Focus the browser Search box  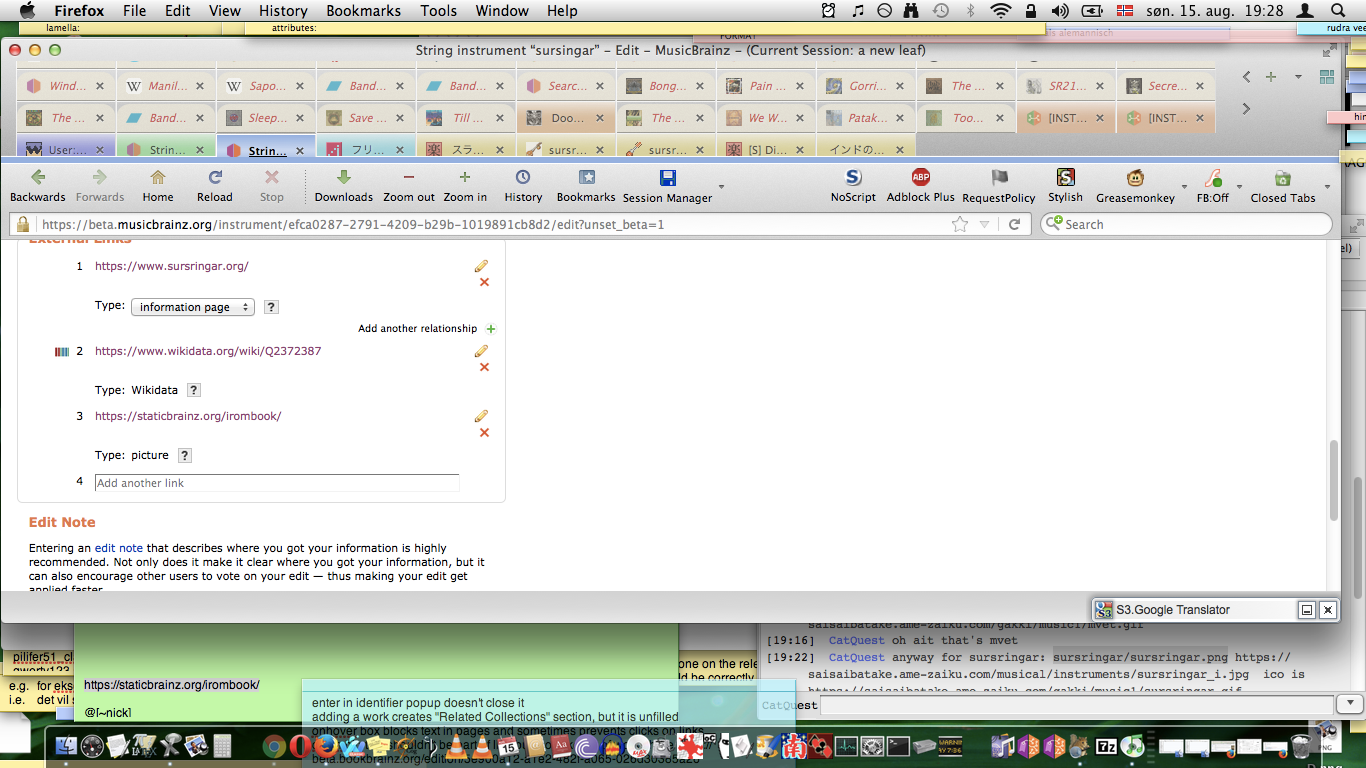coord(1188,224)
